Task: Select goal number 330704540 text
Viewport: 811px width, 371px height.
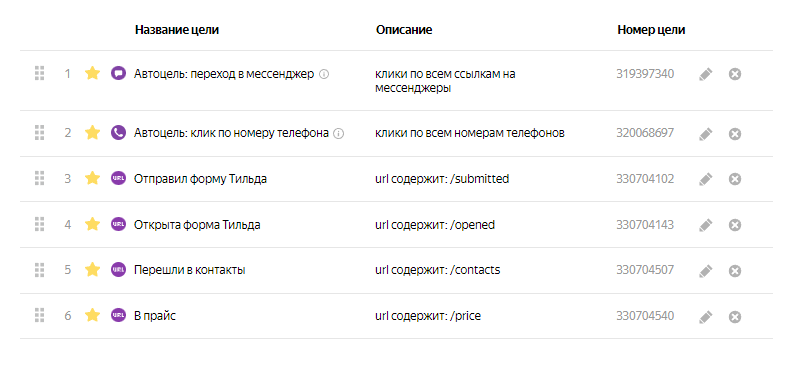Action: [x=645, y=316]
